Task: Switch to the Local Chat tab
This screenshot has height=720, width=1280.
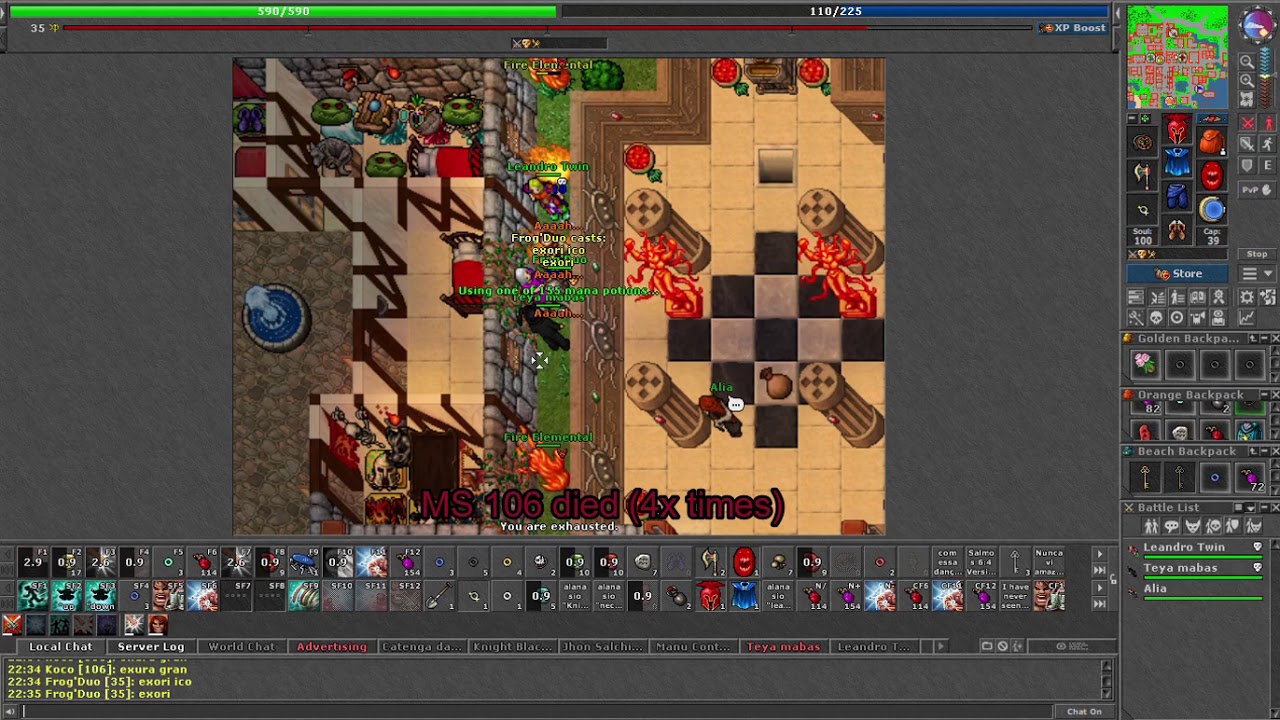Action: 60,647
